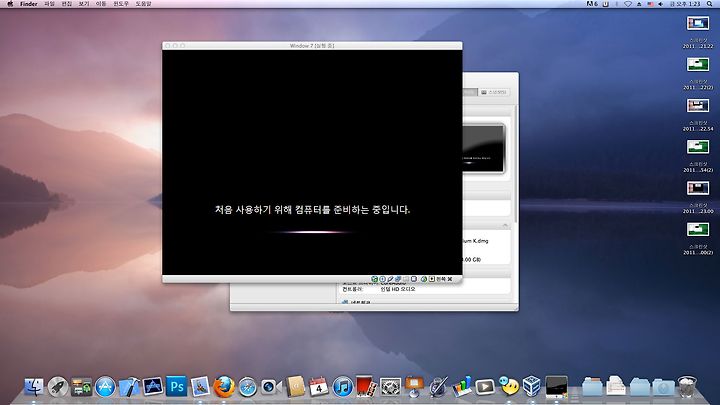Click the VM display status icon
The height and width of the screenshot is (405, 720).
click(414, 279)
